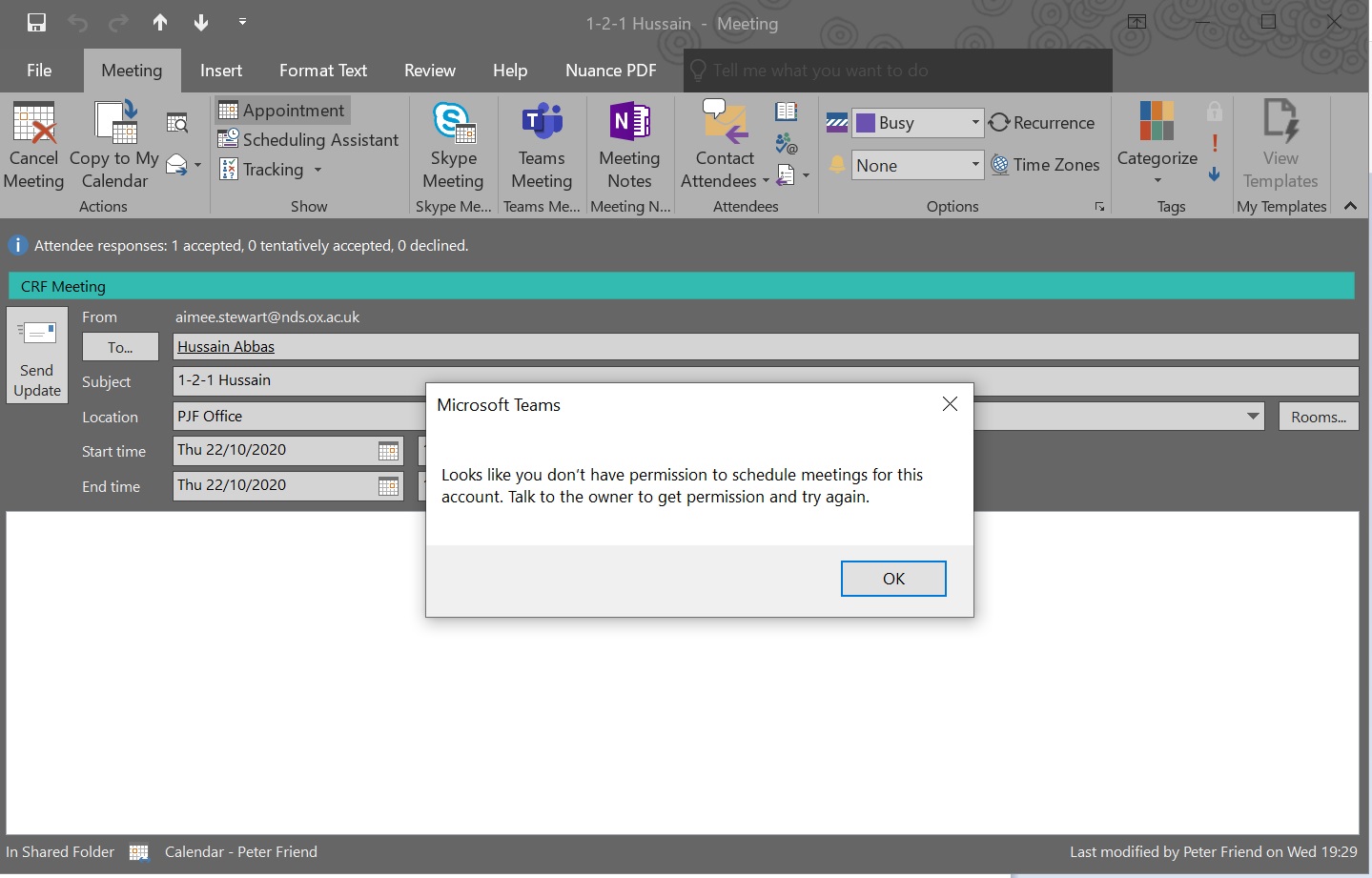Open Response Options in Attendees group
Image resolution: width=1372 pixels, height=878 pixels.
pyautogui.click(x=792, y=175)
